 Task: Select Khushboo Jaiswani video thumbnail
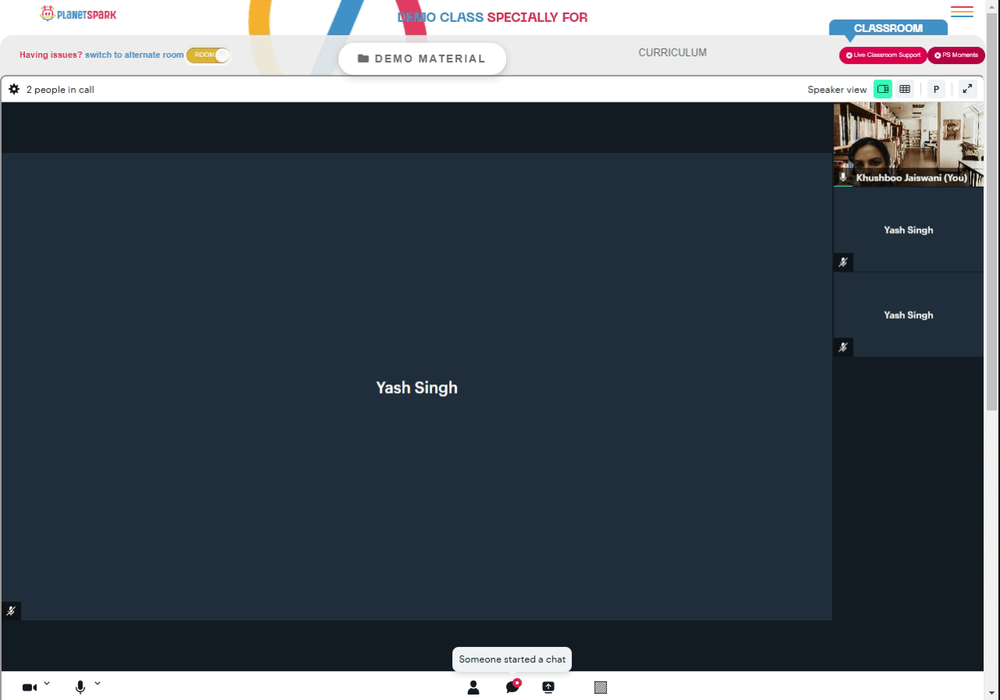tap(908, 145)
